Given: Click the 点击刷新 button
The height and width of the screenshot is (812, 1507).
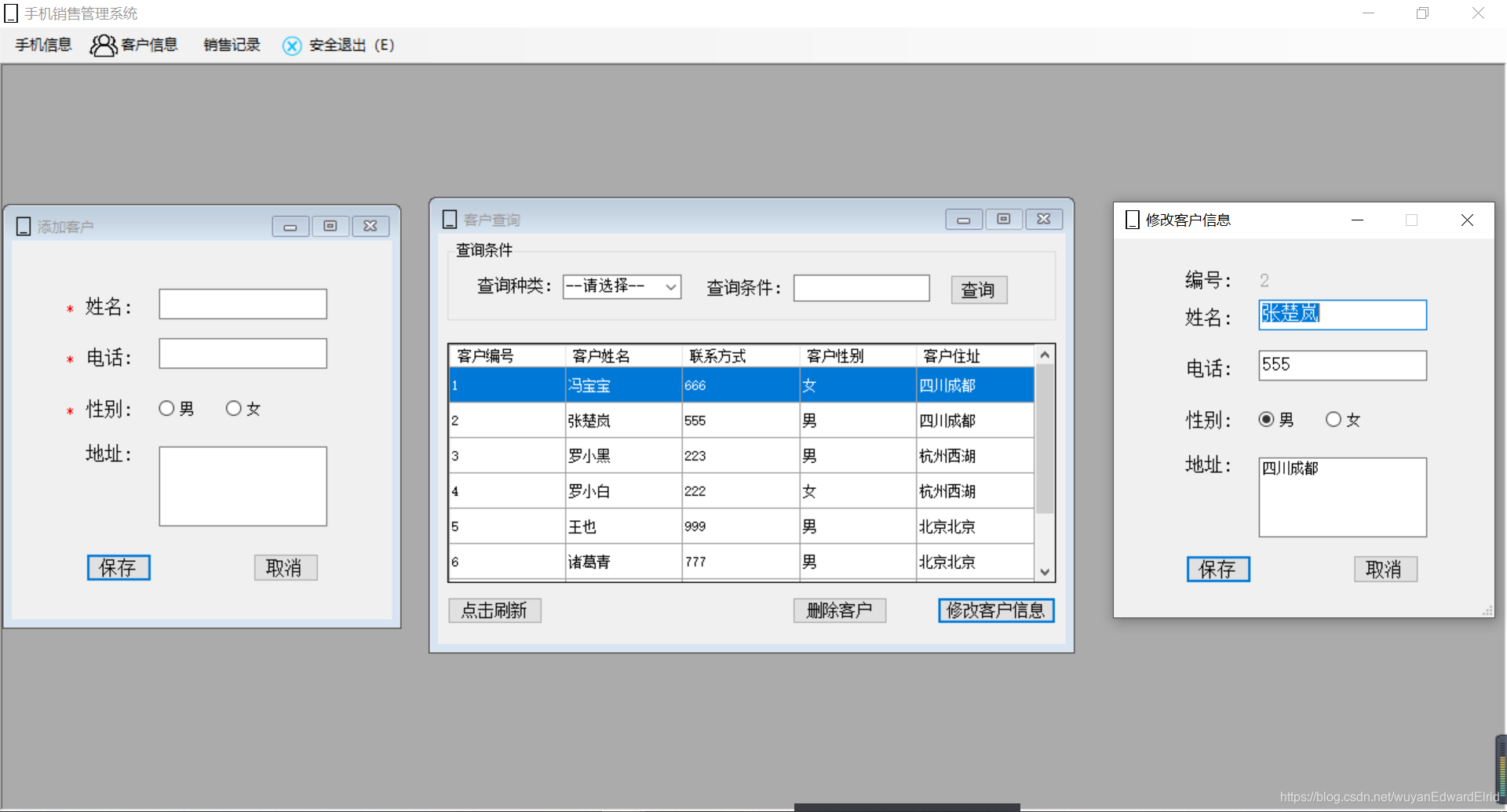Looking at the screenshot, I should click(x=494, y=610).
